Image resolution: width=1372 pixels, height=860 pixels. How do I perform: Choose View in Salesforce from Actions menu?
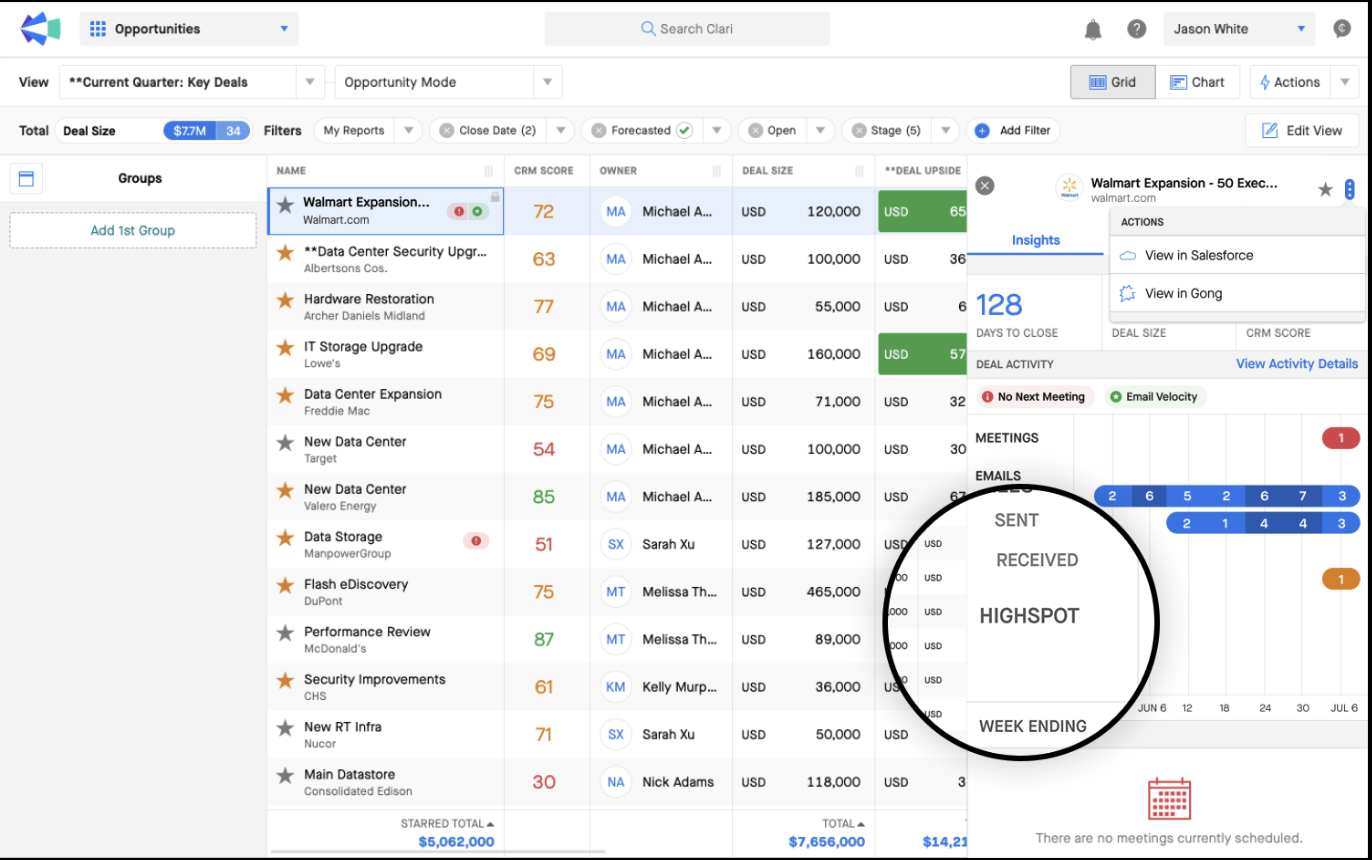1237,255
